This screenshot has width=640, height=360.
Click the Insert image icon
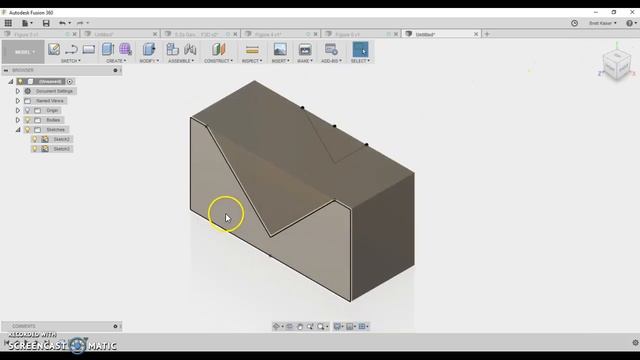pyautogui.click(x=280, y=49)
